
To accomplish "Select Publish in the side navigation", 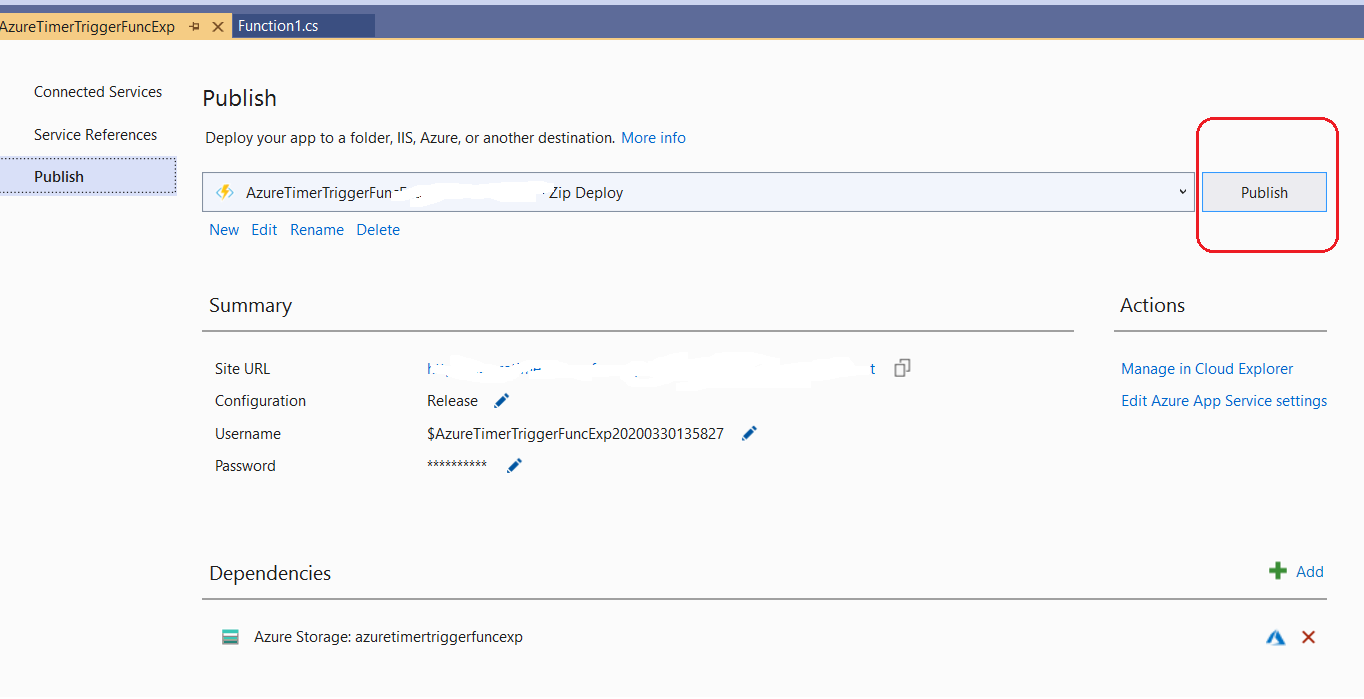I will point(88,177).
